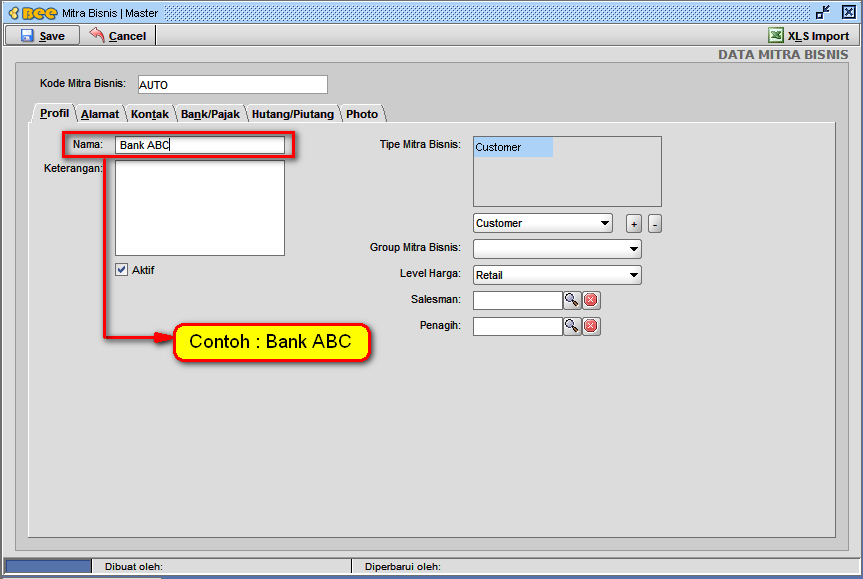Expand the Group Mitra Bisnis dropdown
This screenshot has height=579, width=863.
coord(557,249)
